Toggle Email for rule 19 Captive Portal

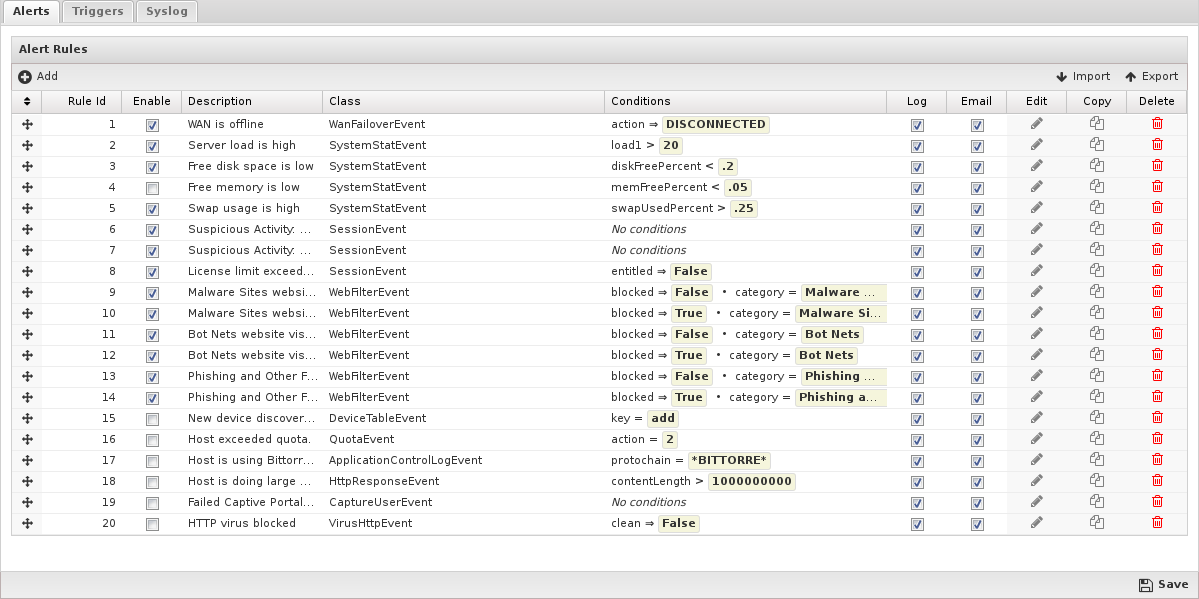point(976,503)
